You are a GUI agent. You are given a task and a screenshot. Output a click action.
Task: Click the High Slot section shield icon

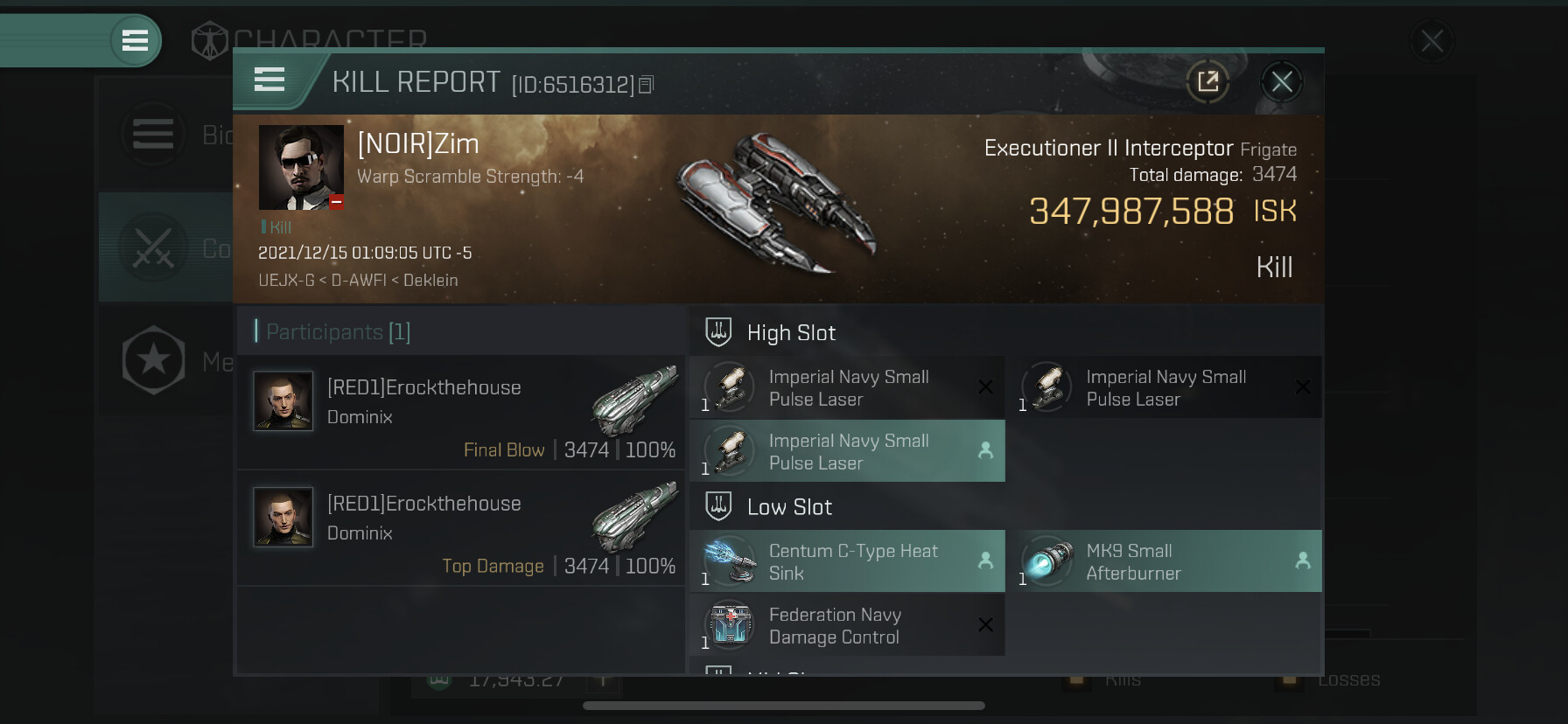[x=718, y=332]
